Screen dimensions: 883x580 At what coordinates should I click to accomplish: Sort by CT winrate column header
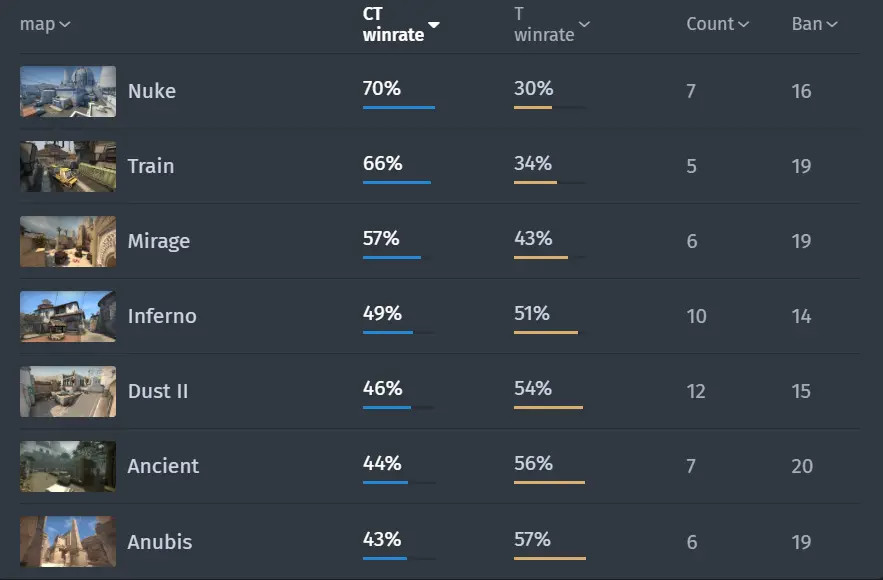click(x=401, y=24)
